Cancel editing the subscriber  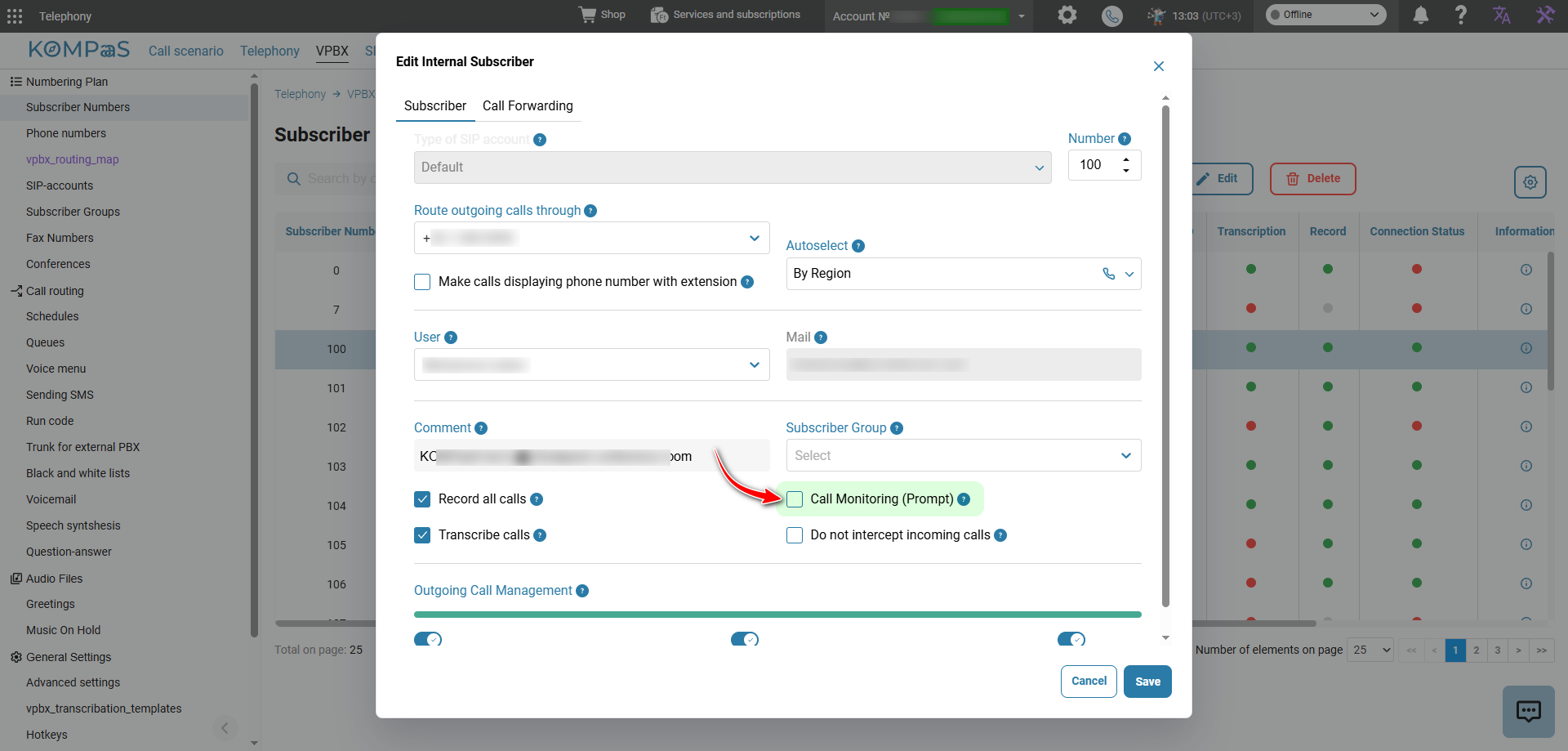1089,682
